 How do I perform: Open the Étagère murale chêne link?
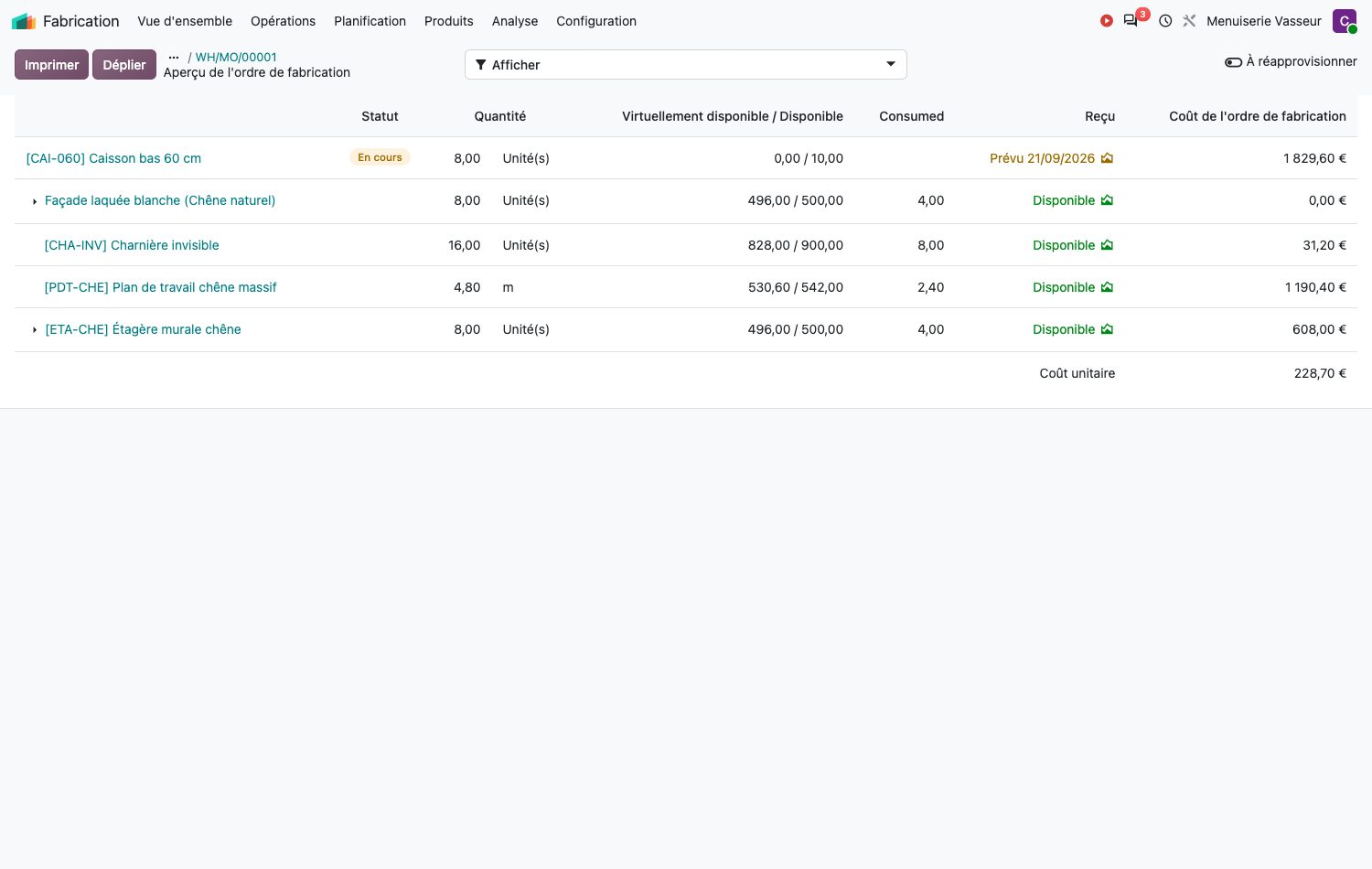(x=143, y=329)
